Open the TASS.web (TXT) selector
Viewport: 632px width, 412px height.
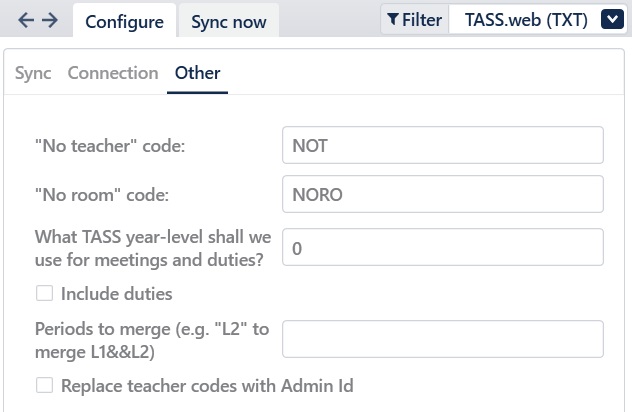(x=525, y=19)
